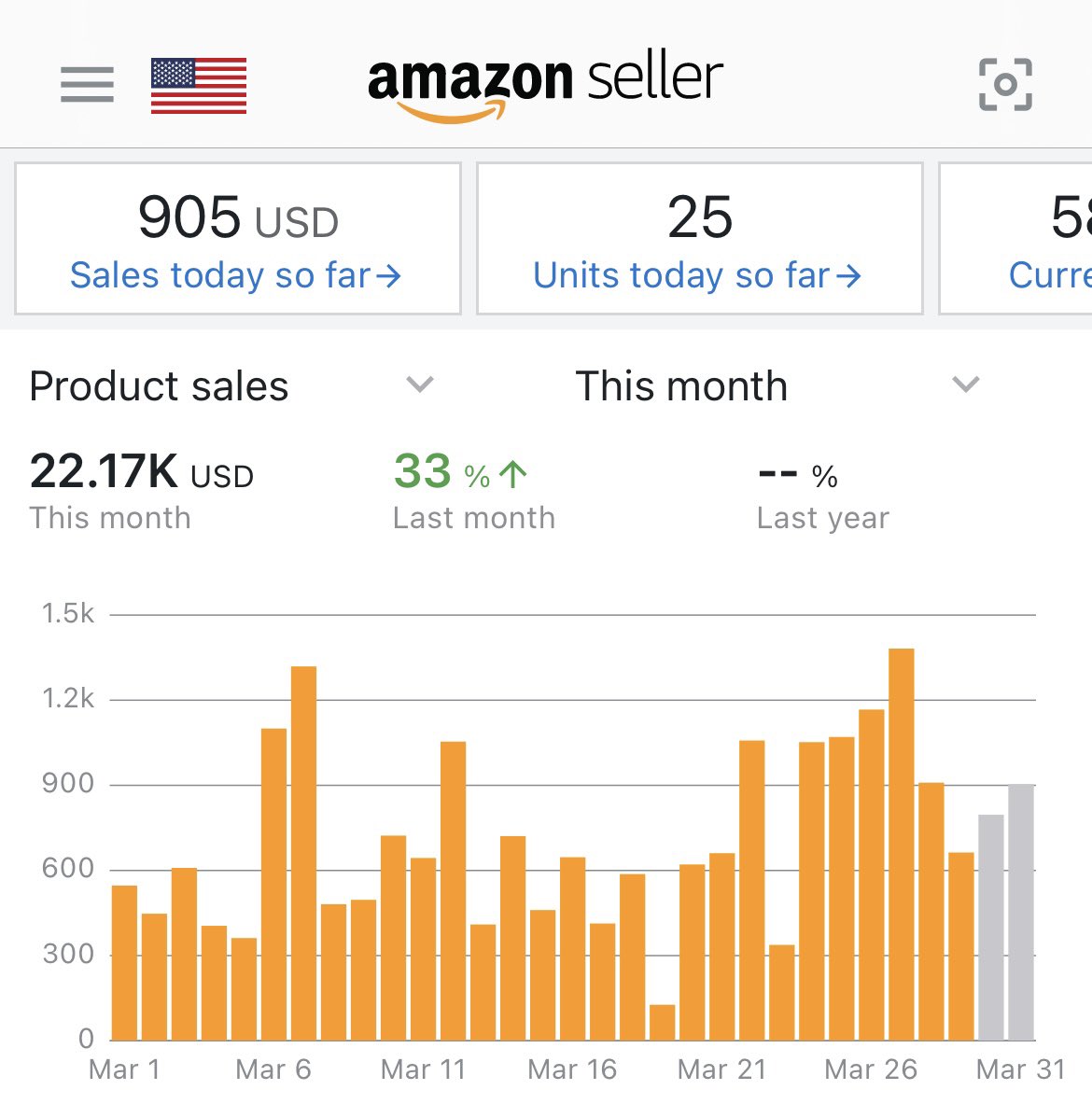Open Units today so far link
The width and height of the screenshot is (1092, 1104).
coord(697,275)
